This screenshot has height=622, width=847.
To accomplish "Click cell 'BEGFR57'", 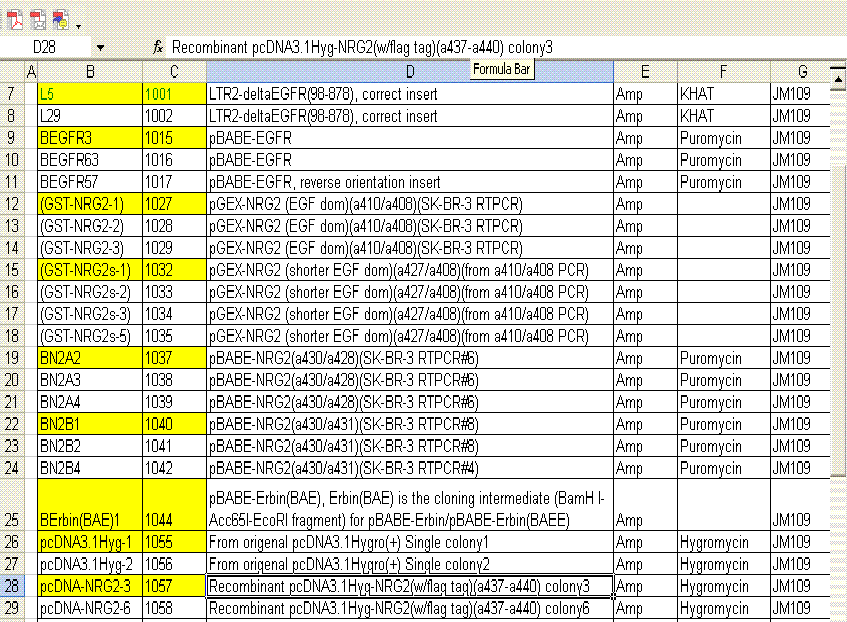I will 90,182.
